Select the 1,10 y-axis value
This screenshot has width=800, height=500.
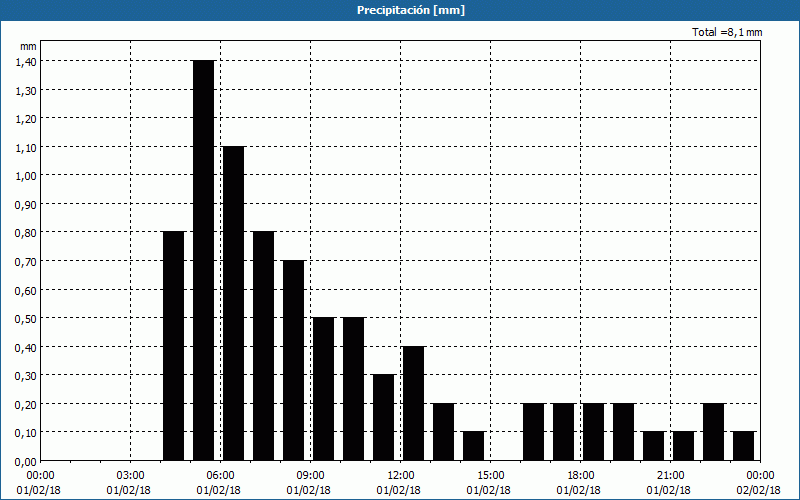point(26,147)
